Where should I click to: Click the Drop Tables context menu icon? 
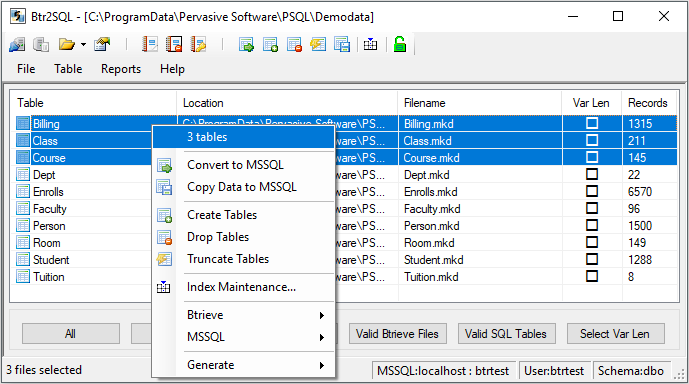164,238
